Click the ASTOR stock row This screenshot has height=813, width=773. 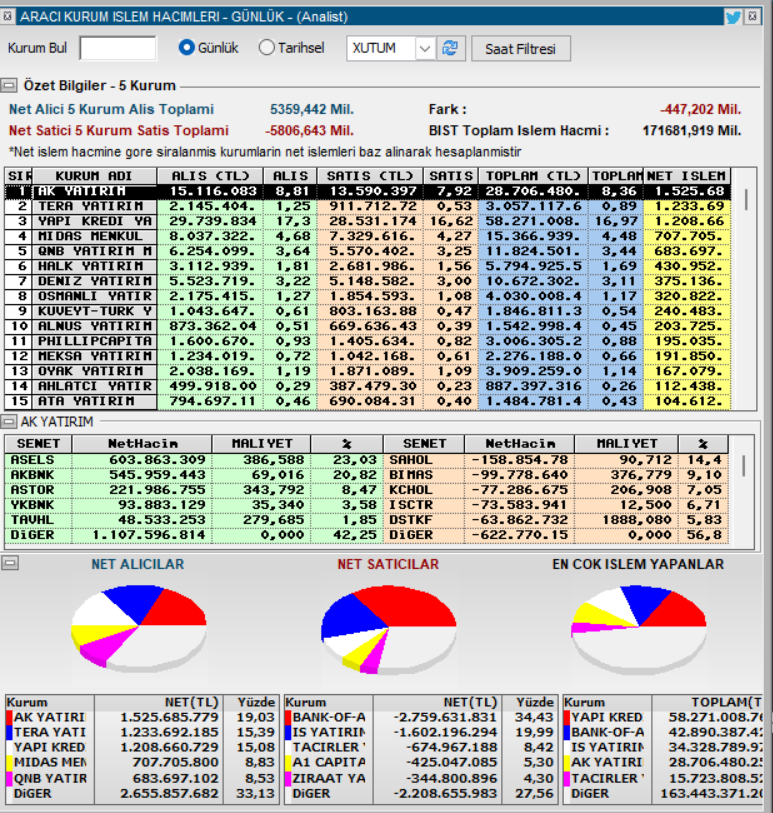194,490
